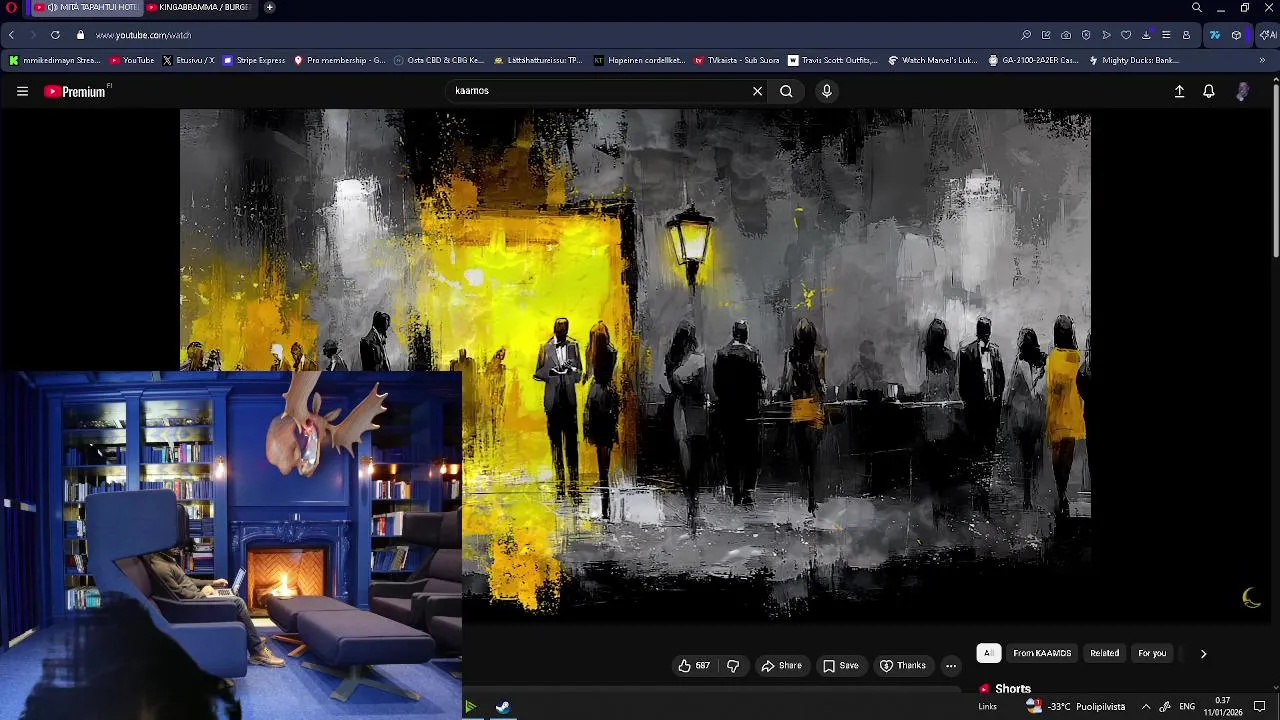Go to YouTube Premium home logo
The height and width of the screenshot is (720, 1280).
point(75,91)
